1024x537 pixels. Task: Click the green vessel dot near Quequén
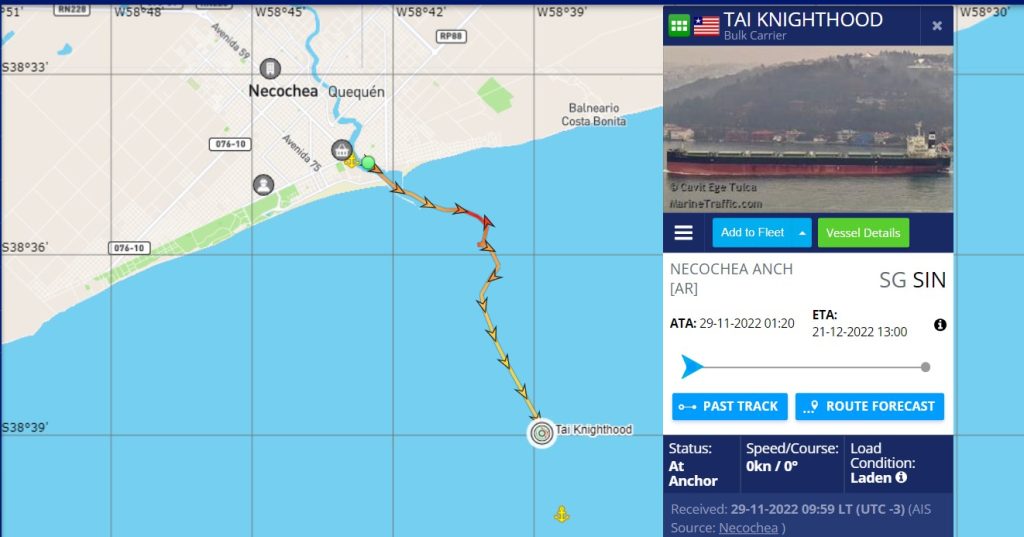pyautogui.click(x=368, y=163)
